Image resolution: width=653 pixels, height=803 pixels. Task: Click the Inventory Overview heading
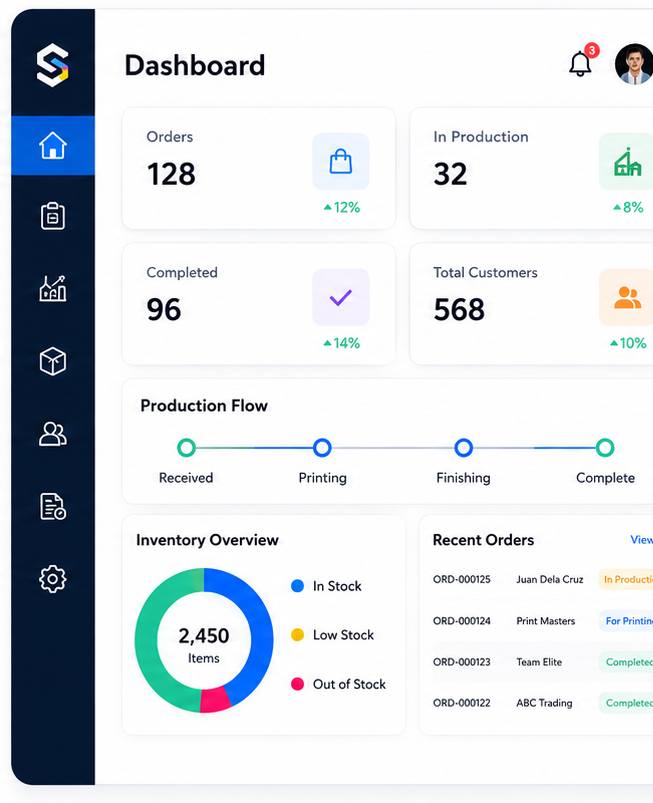pyautogui.click(x=207, y=540)
